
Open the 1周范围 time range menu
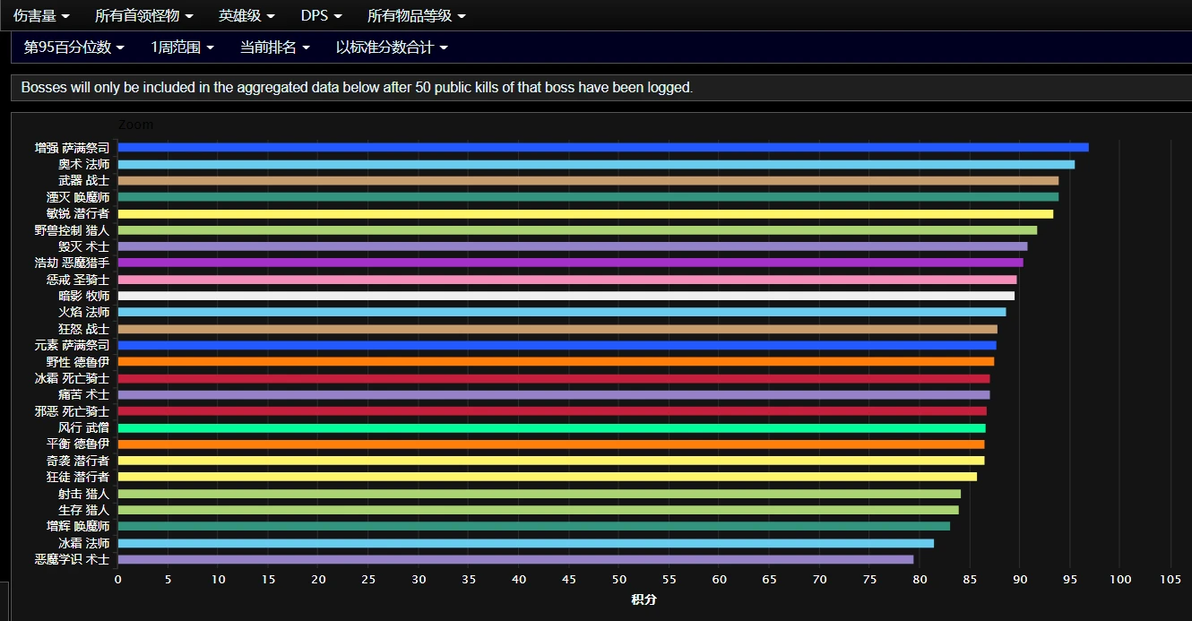point(182,47)
